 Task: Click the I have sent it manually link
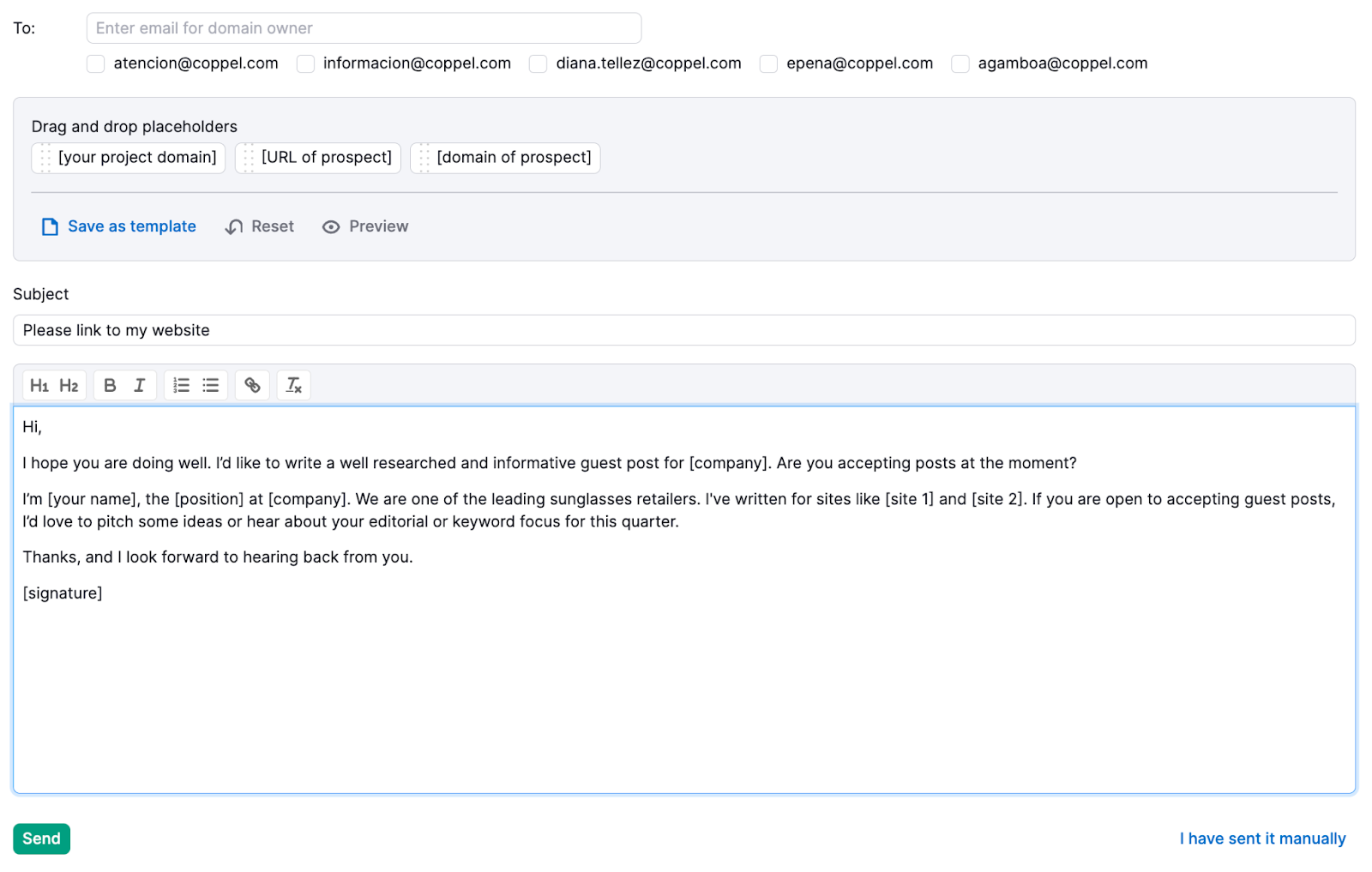1262,839
